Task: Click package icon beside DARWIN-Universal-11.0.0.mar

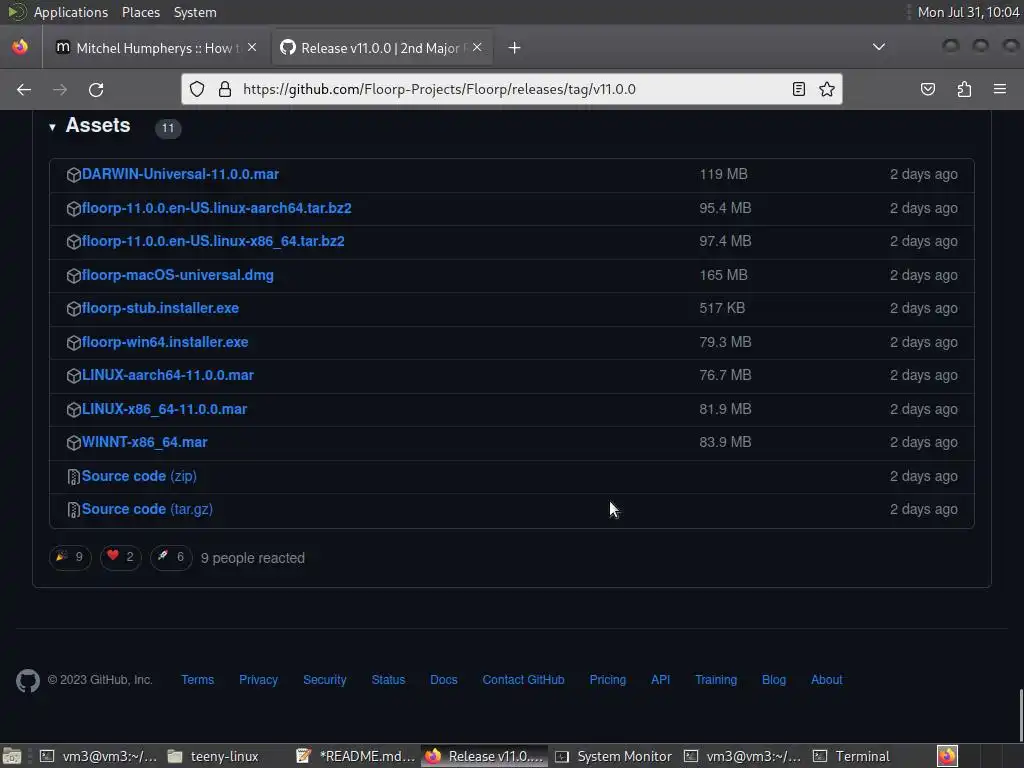Action: [73, 175]
